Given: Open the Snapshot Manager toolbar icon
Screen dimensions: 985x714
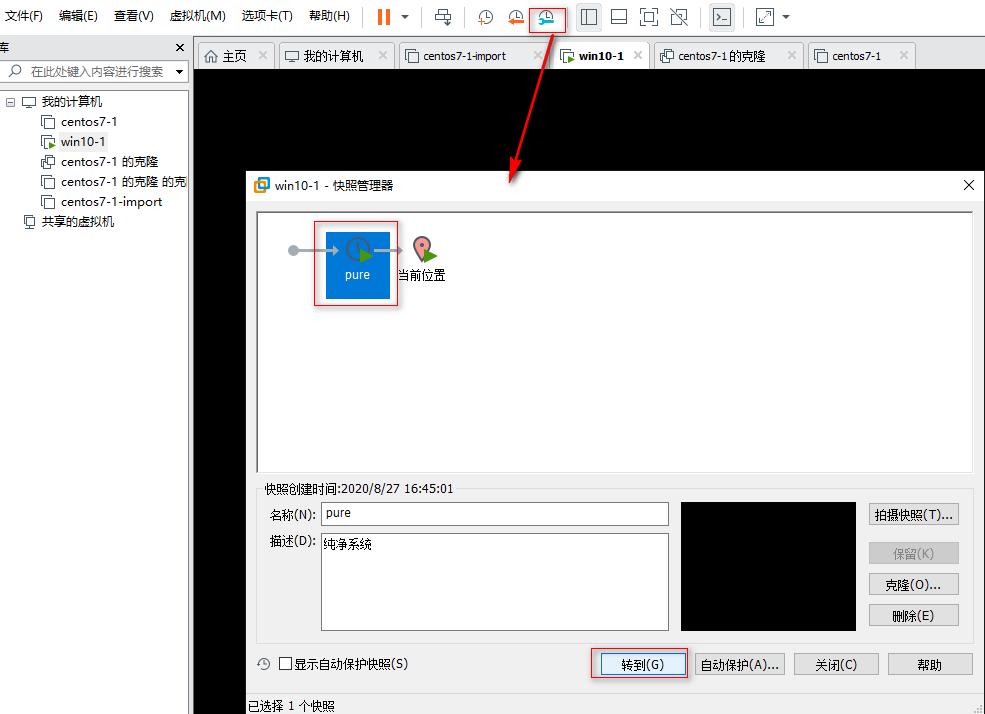Looking at the screenshot, I should coord(545,17).
